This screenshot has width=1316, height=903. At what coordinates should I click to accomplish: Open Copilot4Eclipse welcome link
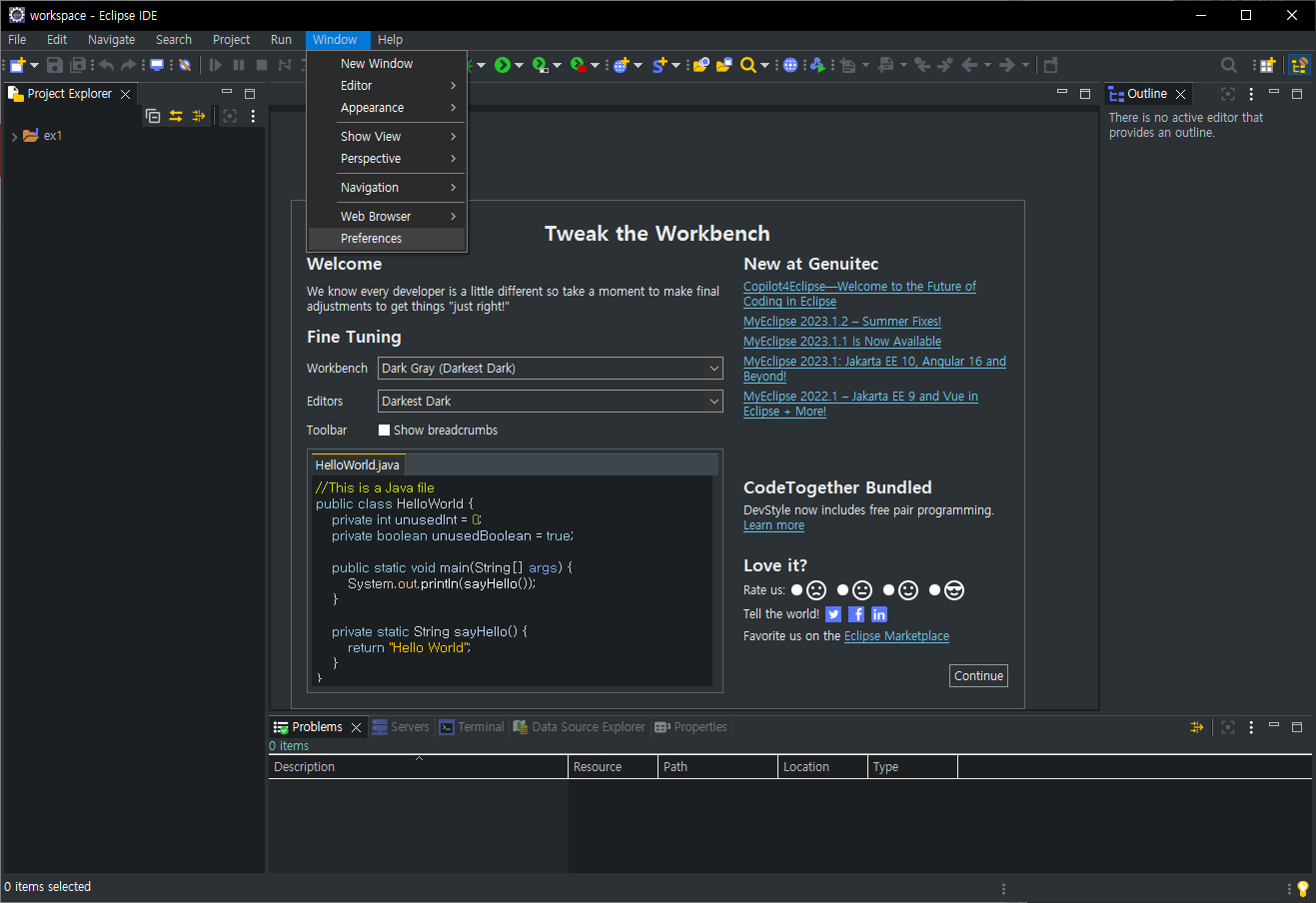click(x=859, y=294)
